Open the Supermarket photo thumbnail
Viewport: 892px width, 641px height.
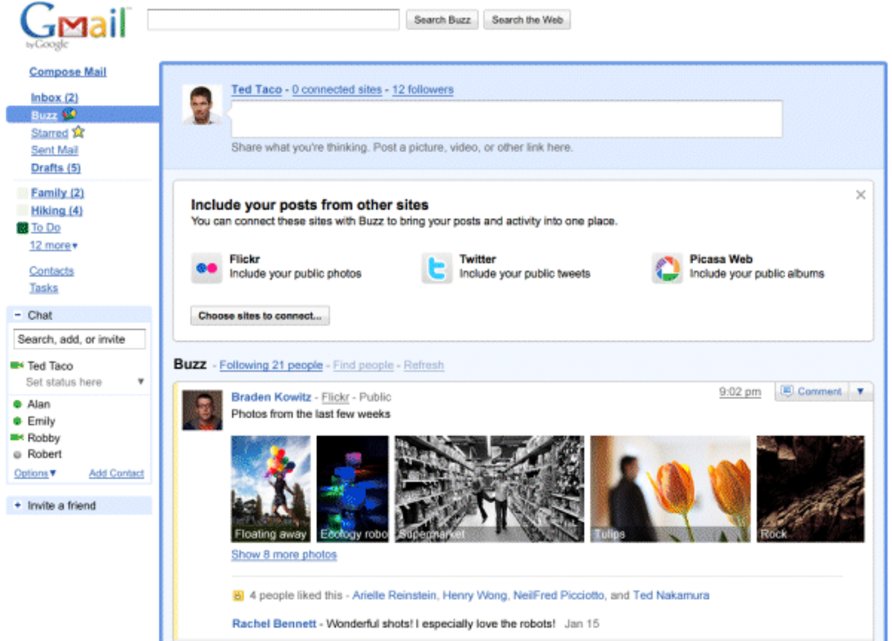pyautogui.click(x=489, y=489)
